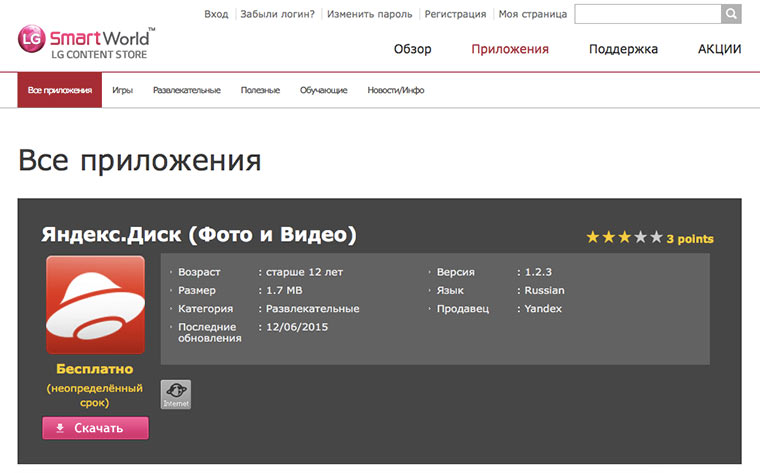Click the Бесплатно price label
760x473 pixels.
(95, 369)
